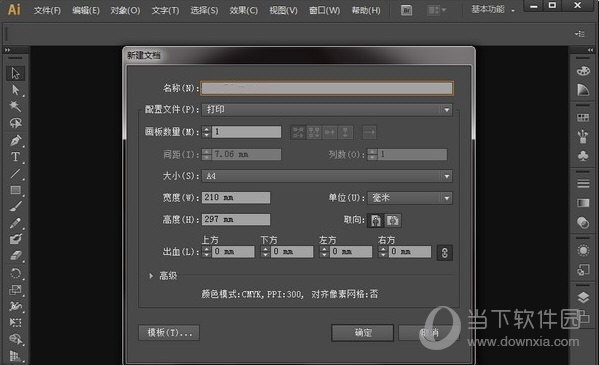Open the 大小 size dropdown showing A4
The height and width of the screenshot is (365, 599).
tap(327, 176)
